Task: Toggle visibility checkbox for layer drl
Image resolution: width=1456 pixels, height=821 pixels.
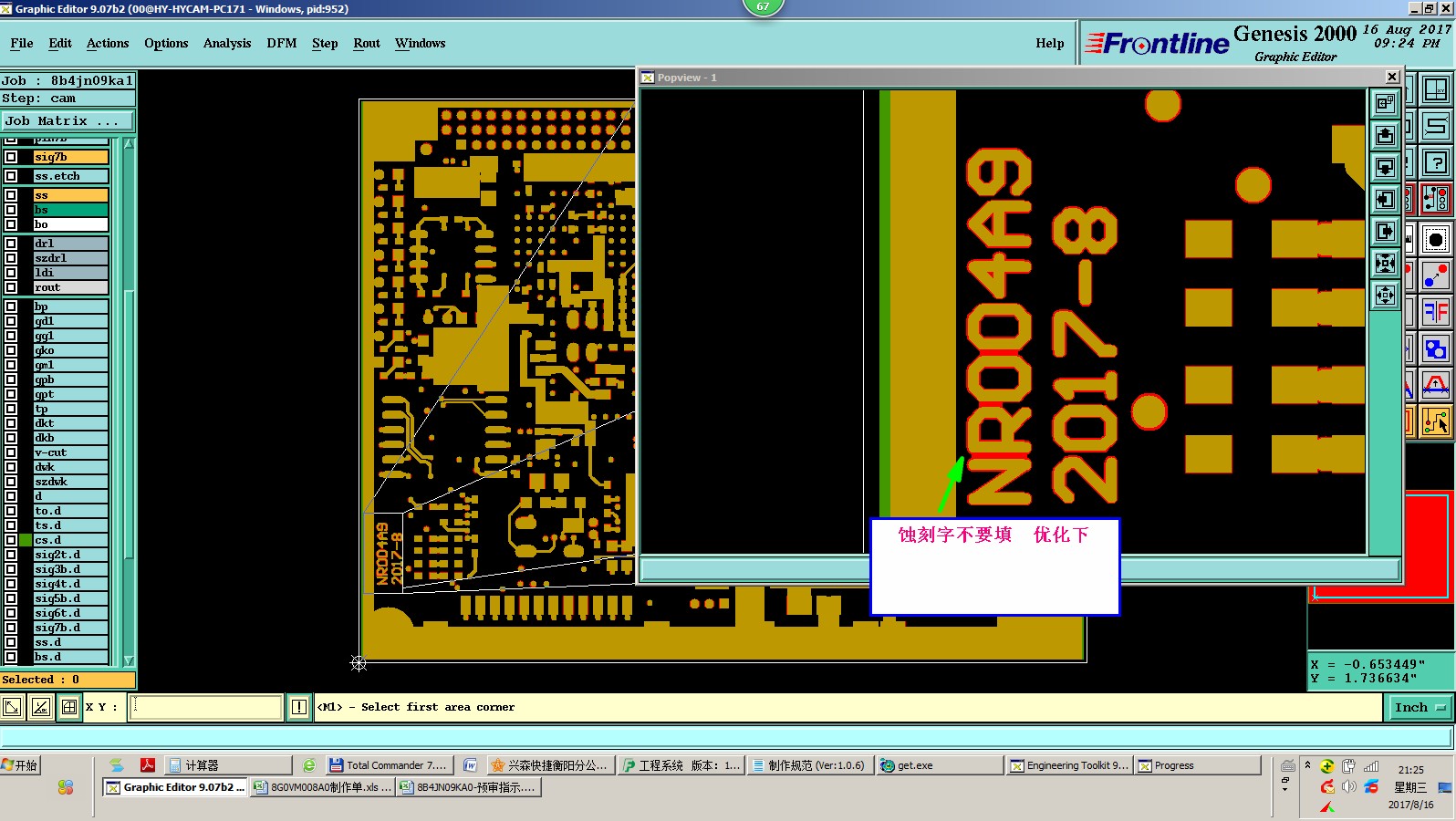Action: (11, 244)
